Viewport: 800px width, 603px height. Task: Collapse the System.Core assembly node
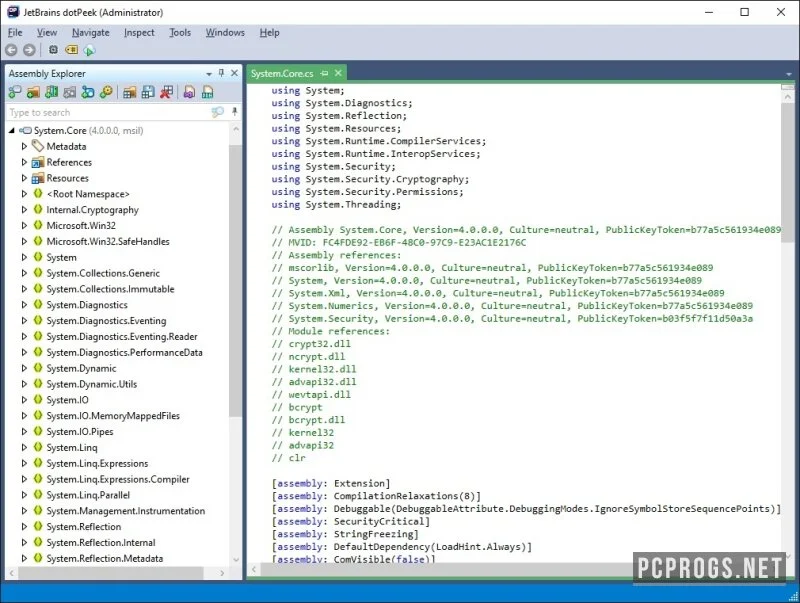pos(12,131)
